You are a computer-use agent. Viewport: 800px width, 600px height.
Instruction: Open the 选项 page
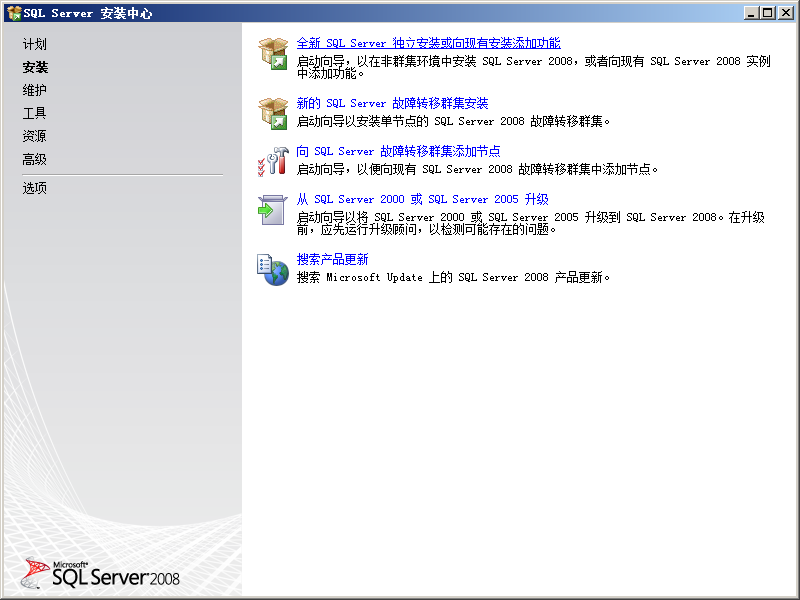(x=35, y=188)
